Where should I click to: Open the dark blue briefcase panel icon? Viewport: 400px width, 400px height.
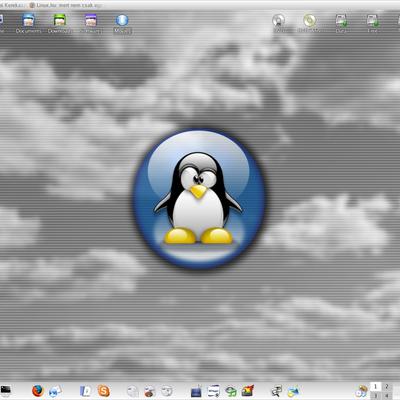196,391
